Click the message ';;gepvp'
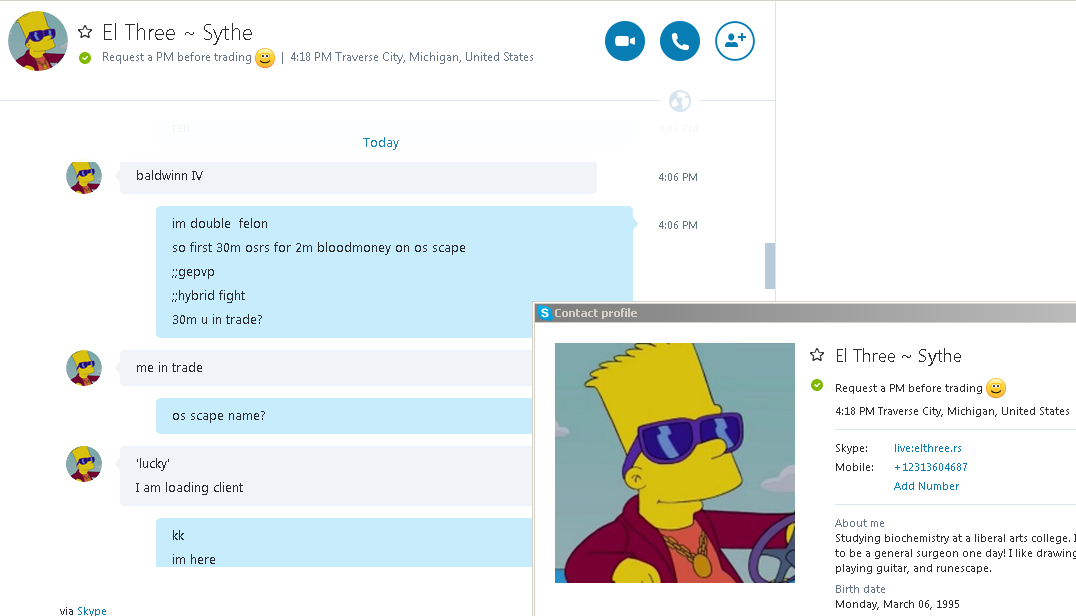Image resolution: width=1076 pixels, height=616 pixels. [193, 272]
